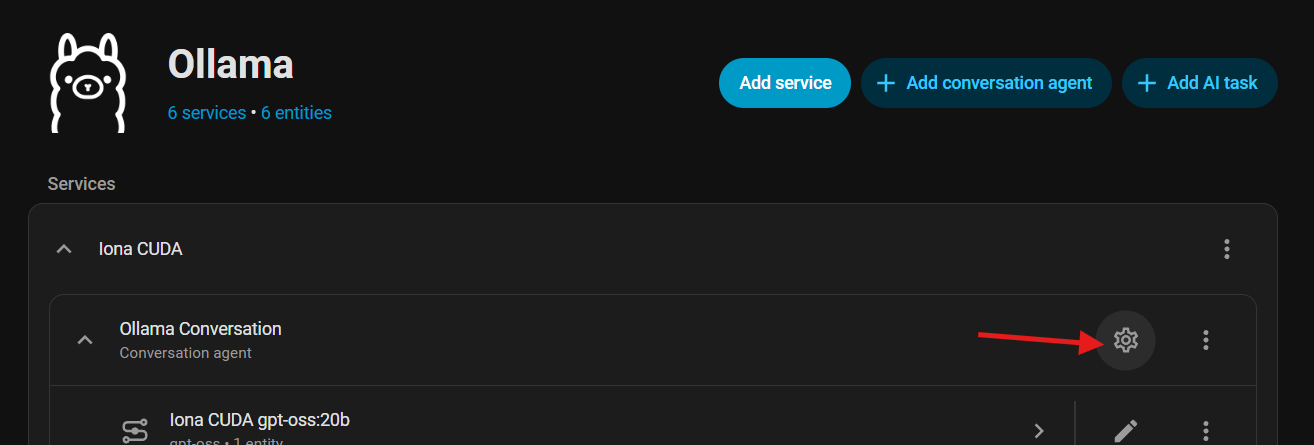
Task: Click the Add AI task button
Action: [1199, 83]
